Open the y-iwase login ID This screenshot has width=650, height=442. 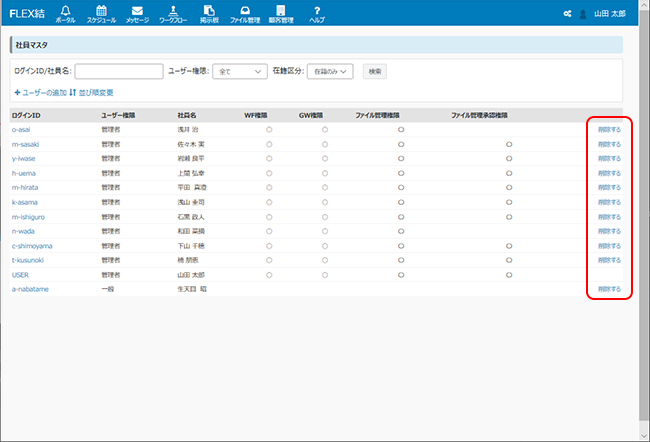click(x=24, y=159)
